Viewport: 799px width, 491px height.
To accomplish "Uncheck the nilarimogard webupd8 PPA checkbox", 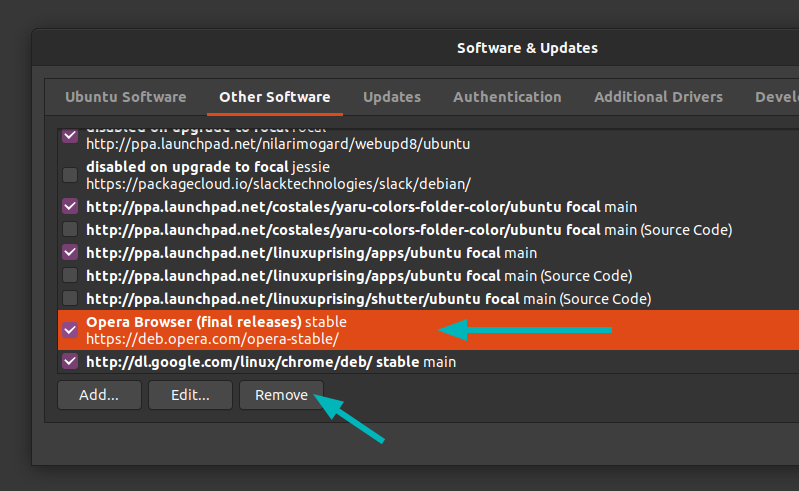I will coord(70,135).
